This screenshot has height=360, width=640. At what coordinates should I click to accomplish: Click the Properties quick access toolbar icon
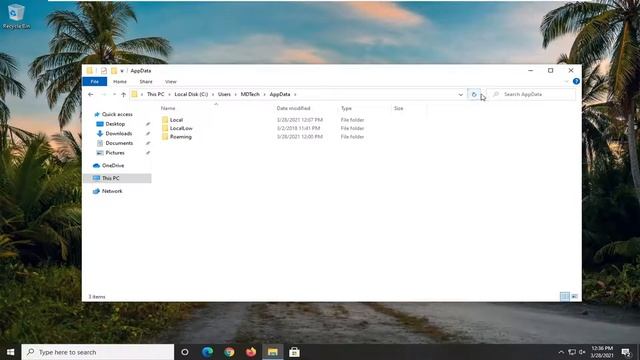(104, 71)
